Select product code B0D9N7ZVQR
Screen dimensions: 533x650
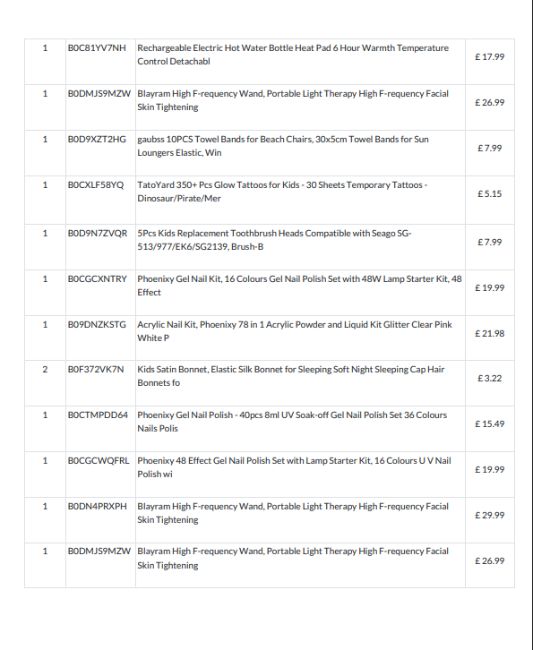(97, 233)
